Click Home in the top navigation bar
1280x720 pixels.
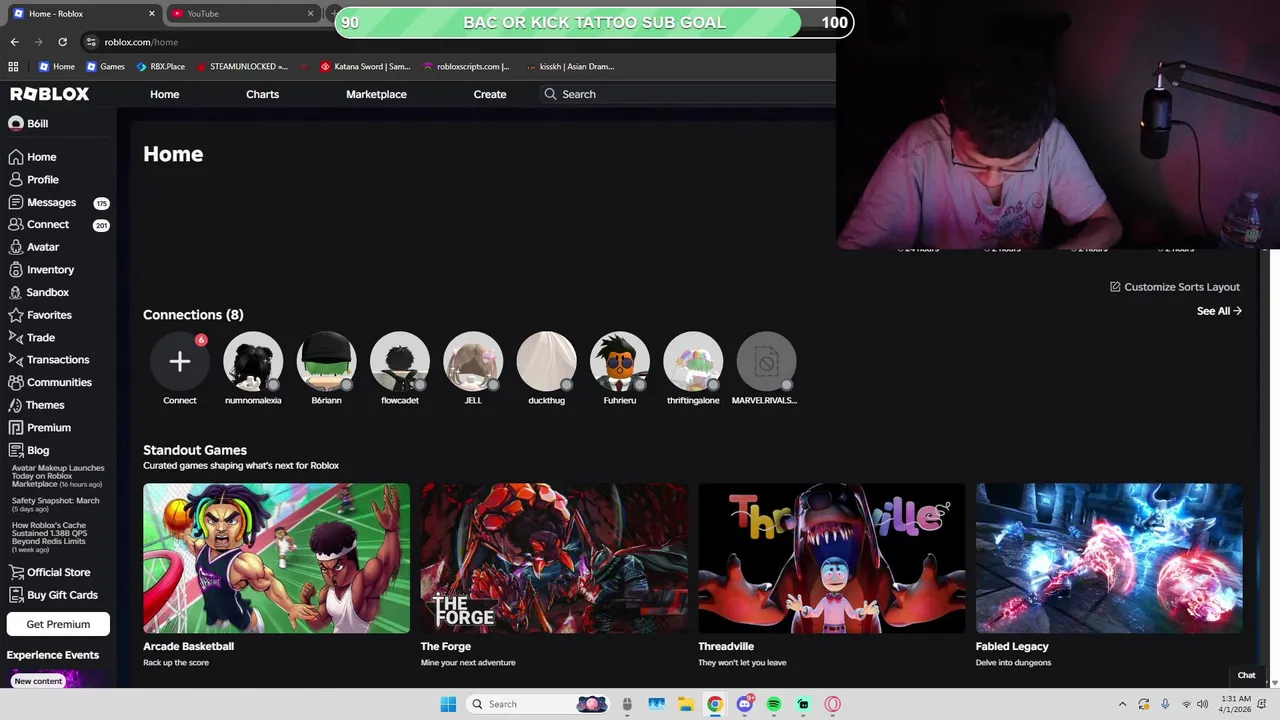164,94
